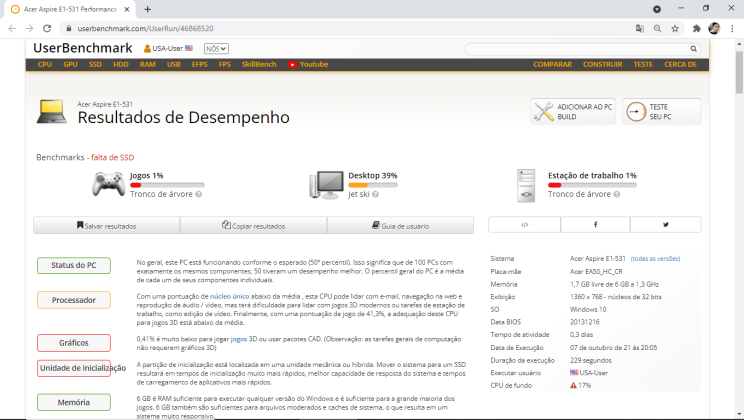This screenshot has height=420, width=744.
Task: Open the Chrome profile avatar
Action: click(714, 28)
